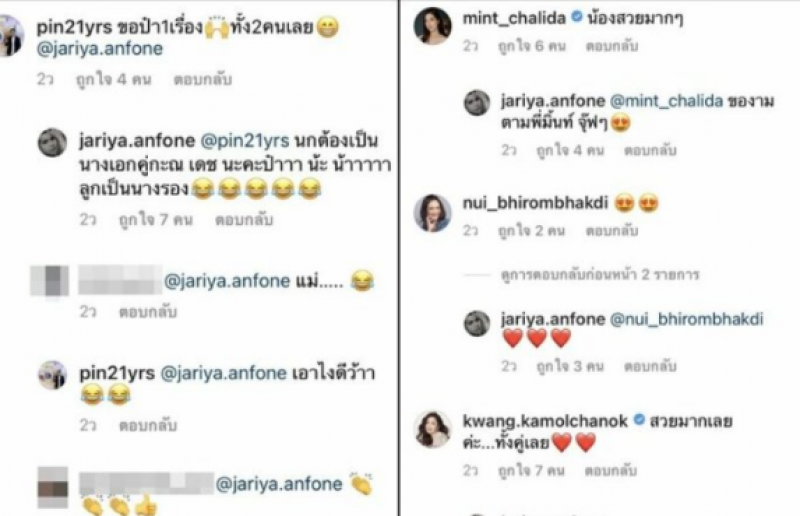Click the verified badge beside kwang.kamolchanok
Viewport: 800px width, 516px height.
point(639,420)
